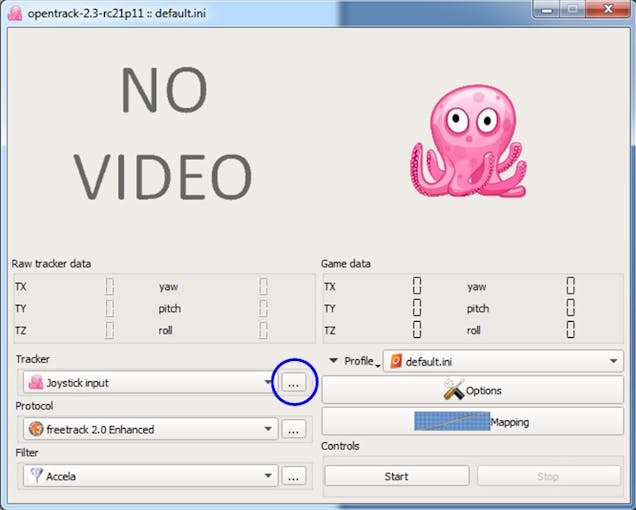636x510 pixels.
Task: Expand the Filter dropdown showing Accela
Action: tap(150, 476)
